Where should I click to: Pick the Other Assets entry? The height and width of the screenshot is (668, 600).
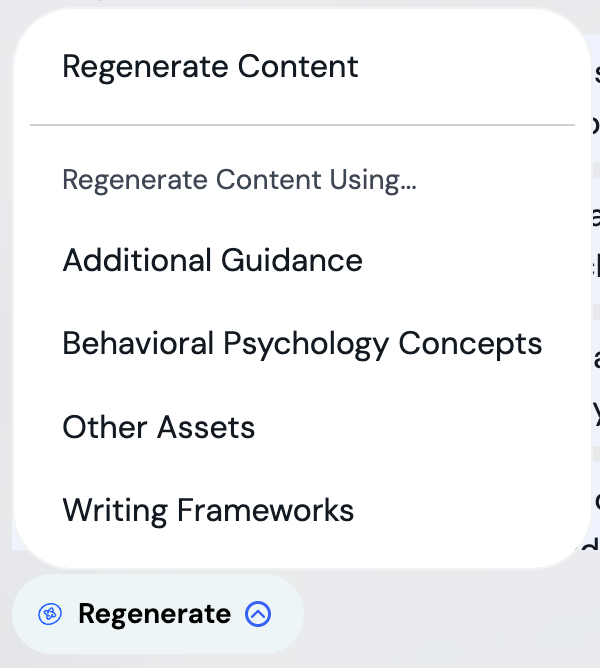click(x=158, y=428)
